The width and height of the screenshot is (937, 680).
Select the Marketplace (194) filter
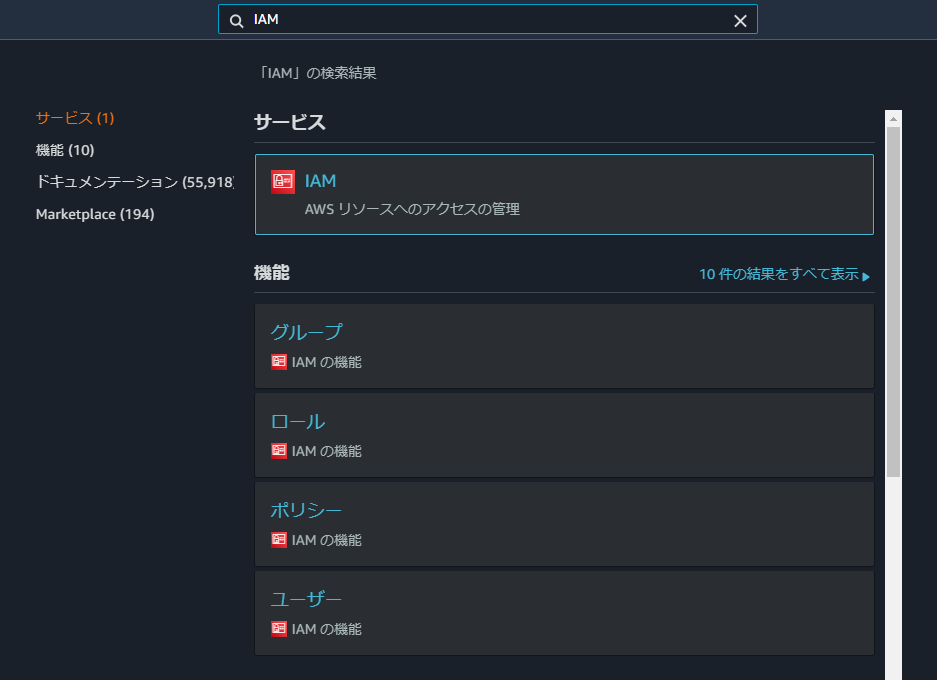pyautogui.click(x=95, y=214)
